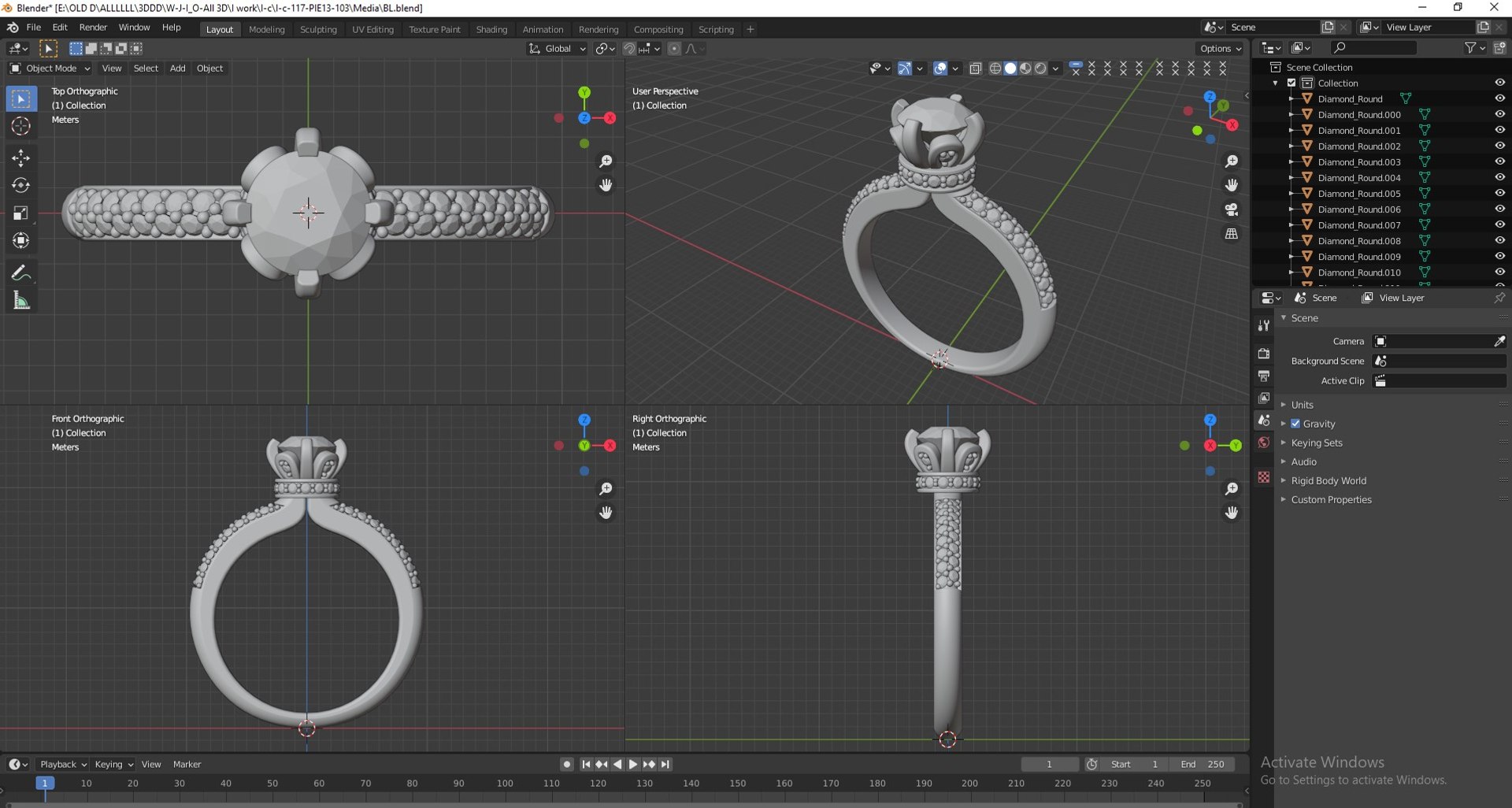Switch to the UV Editing workspace tab
This screenshot has width=1512, height=808.
click(x=372, y=29)
